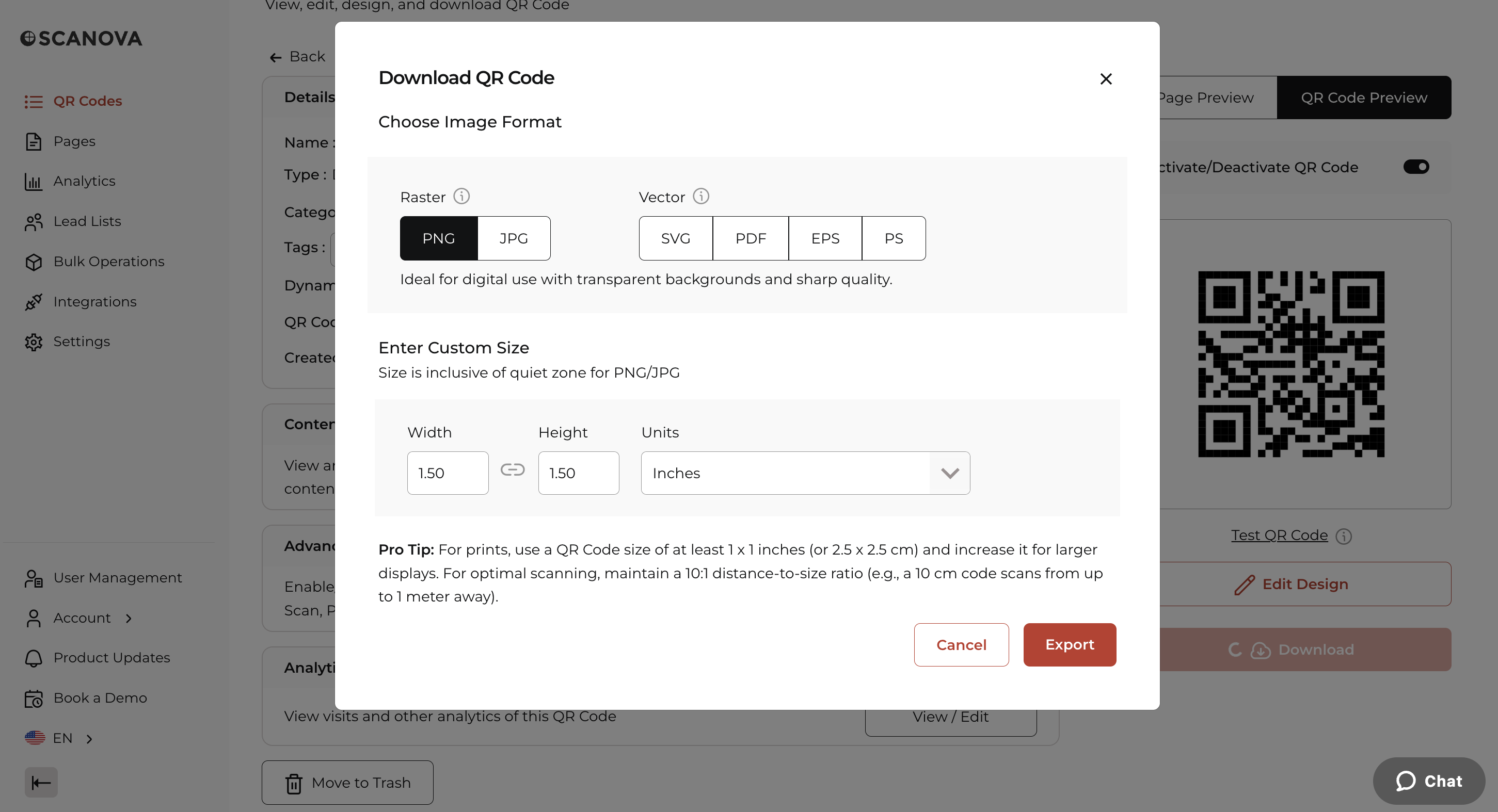Expand the Account submenu chevron
Viewport: 1498px width, 812px height.
(x=129, y=618)
